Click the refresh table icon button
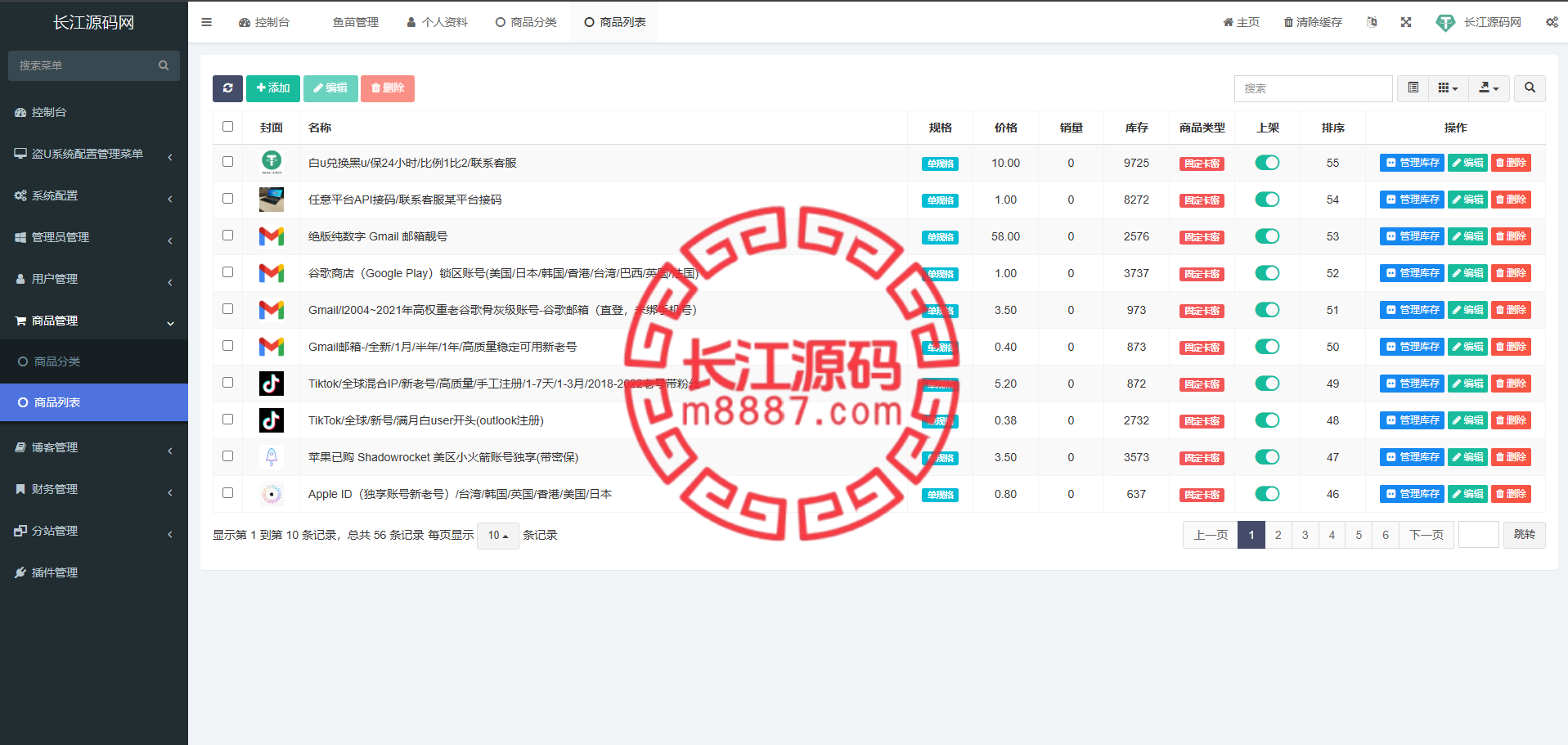1568x745 pixels. tap(227, 88)
